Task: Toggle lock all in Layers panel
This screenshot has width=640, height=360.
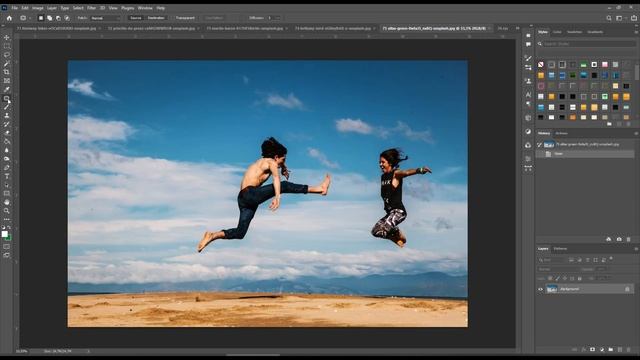Action: 580,278
